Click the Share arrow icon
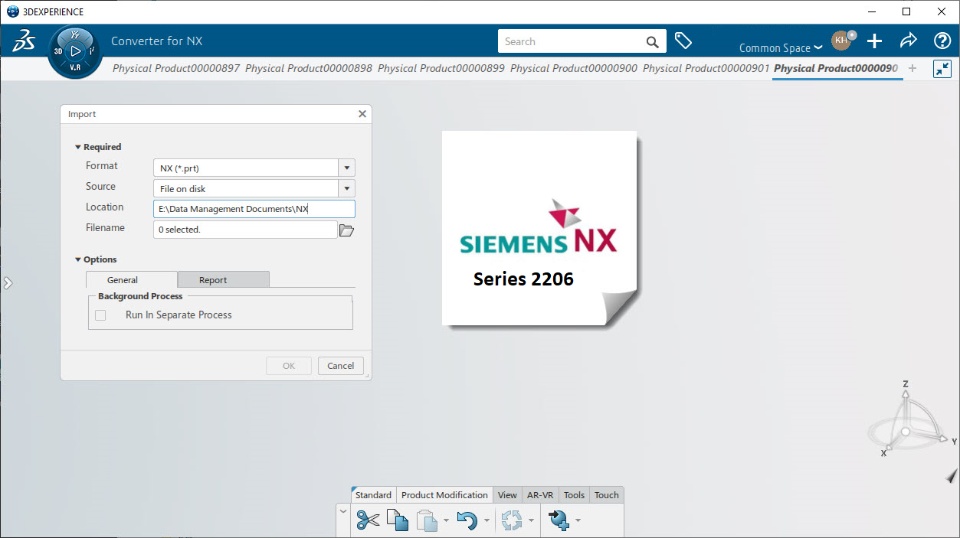960x538 pixels. [x=908, y=41]
